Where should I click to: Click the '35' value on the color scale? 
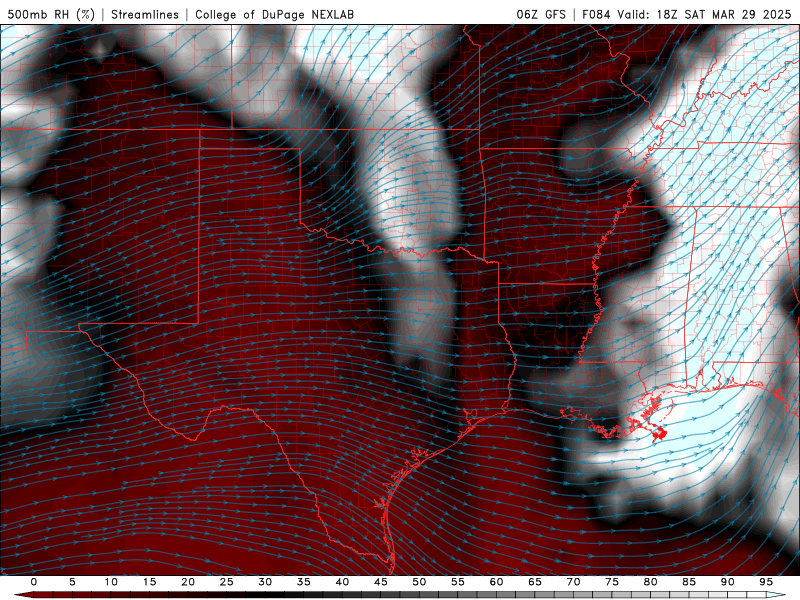click(x=304, y=582)
